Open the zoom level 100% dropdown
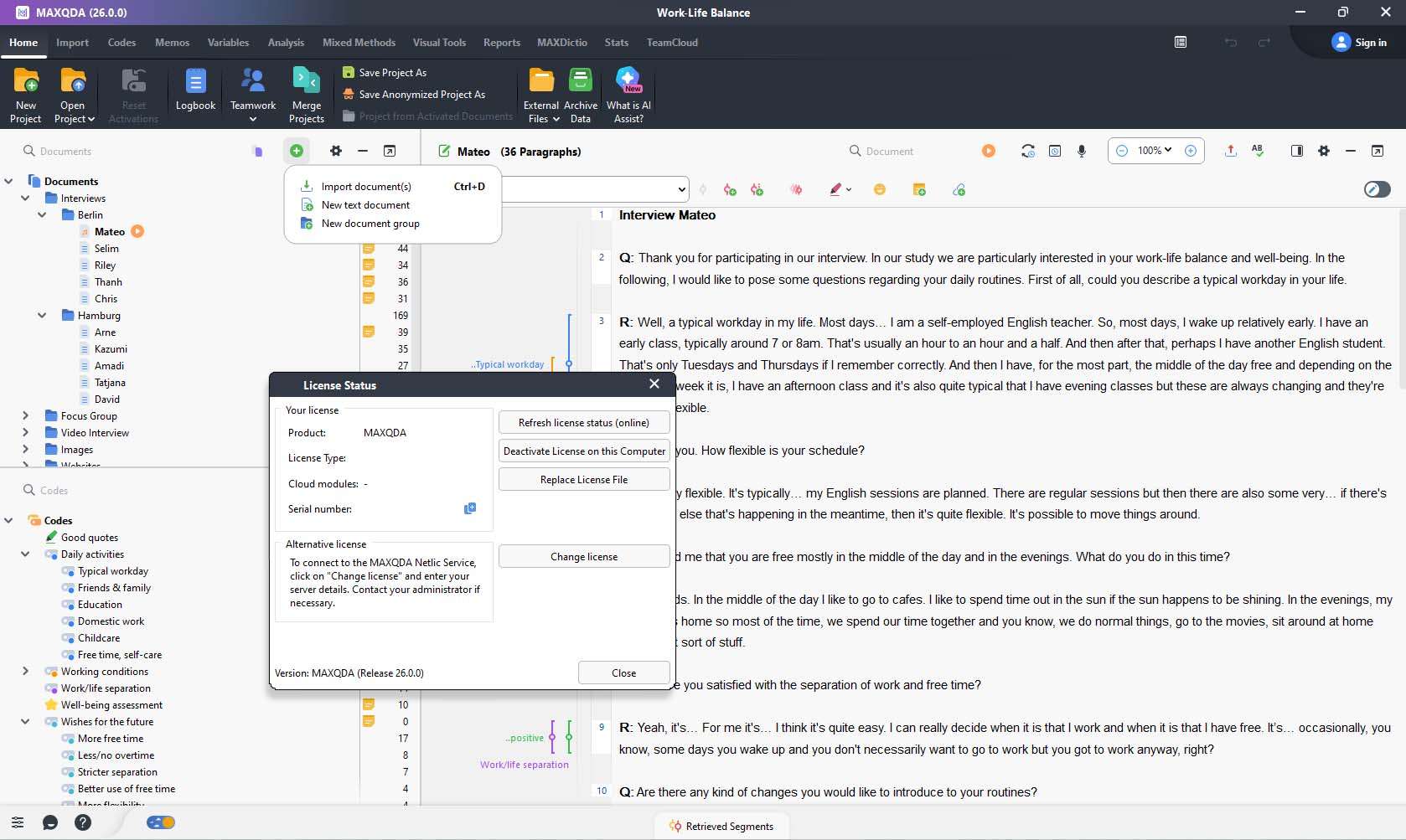The height and width of the screenshot is (840, 1406). [1155, 151]
